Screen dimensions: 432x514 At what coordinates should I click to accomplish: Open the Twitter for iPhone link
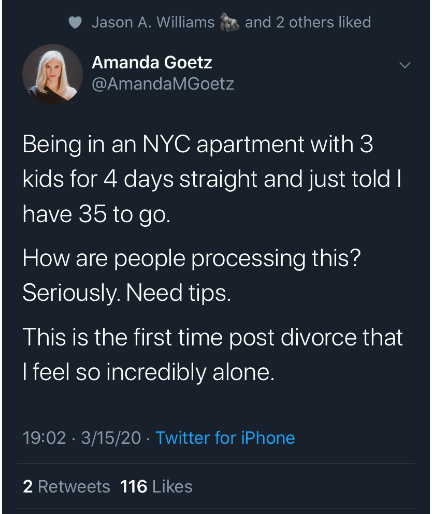(x=225, y=438)
